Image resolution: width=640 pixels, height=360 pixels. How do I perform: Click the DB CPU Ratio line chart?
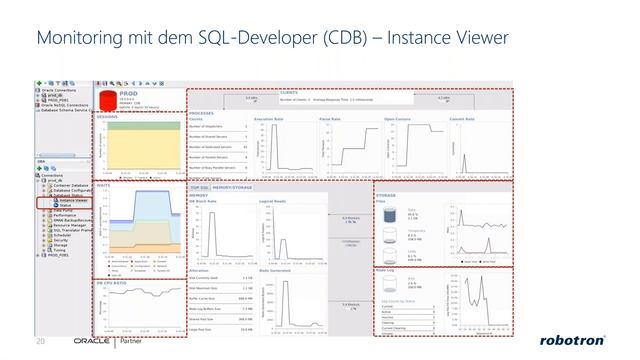(143, 307)
